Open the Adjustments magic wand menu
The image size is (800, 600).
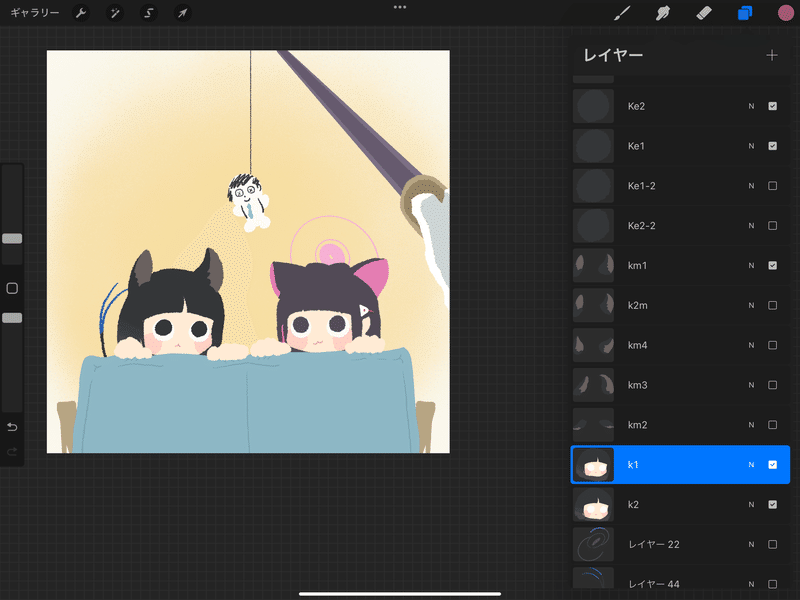115,13
